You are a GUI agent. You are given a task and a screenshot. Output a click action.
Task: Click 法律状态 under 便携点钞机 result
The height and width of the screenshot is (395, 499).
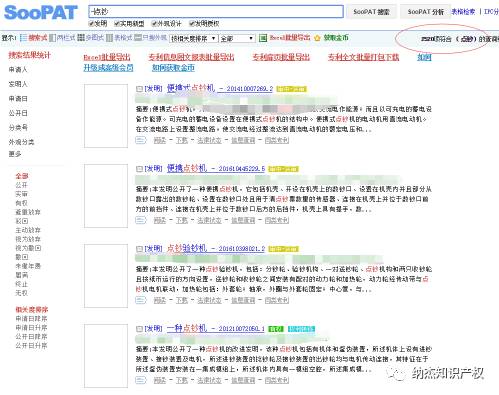point(209,220)
